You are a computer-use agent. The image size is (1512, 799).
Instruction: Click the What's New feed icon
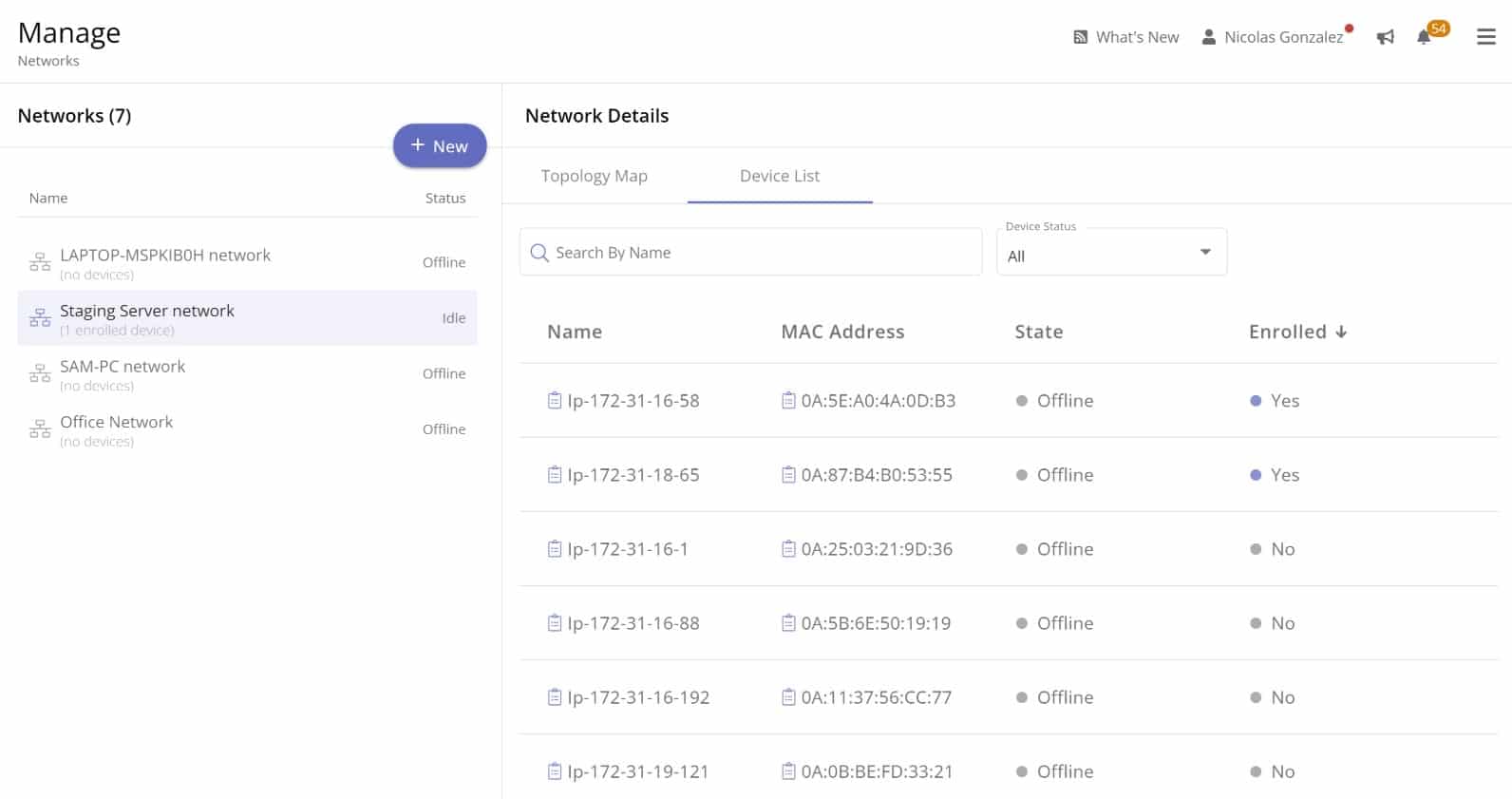(1081, 37)
